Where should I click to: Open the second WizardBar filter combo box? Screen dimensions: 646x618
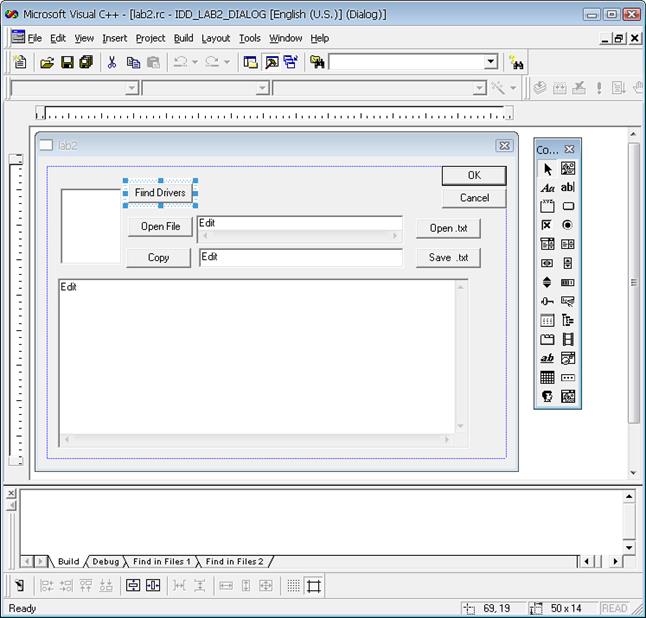(x=206, y=88)
